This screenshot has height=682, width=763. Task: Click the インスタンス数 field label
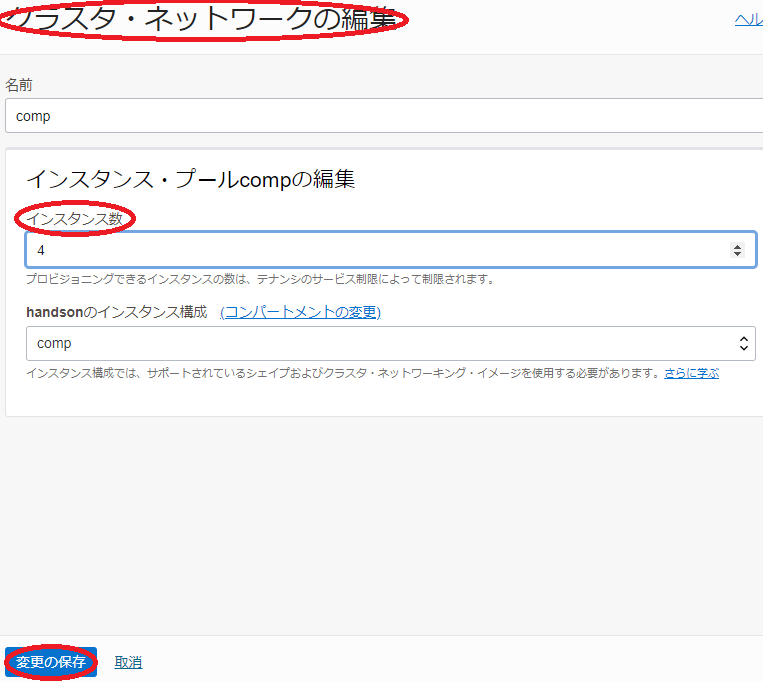[74, 219]
